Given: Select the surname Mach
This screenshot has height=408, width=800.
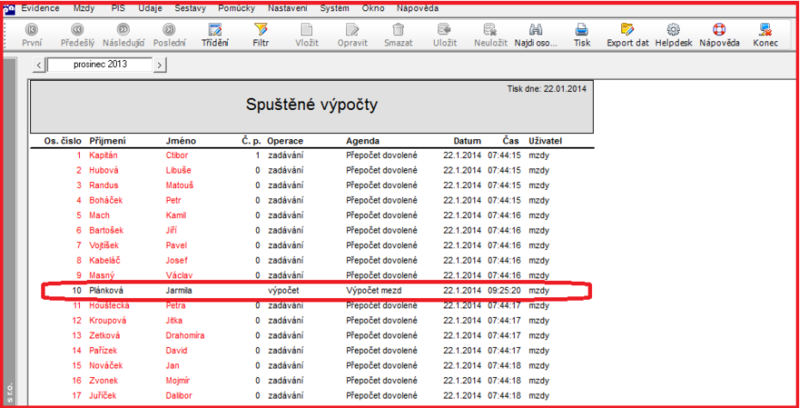Looking at the screenshot, I should [x=99, y=215].
